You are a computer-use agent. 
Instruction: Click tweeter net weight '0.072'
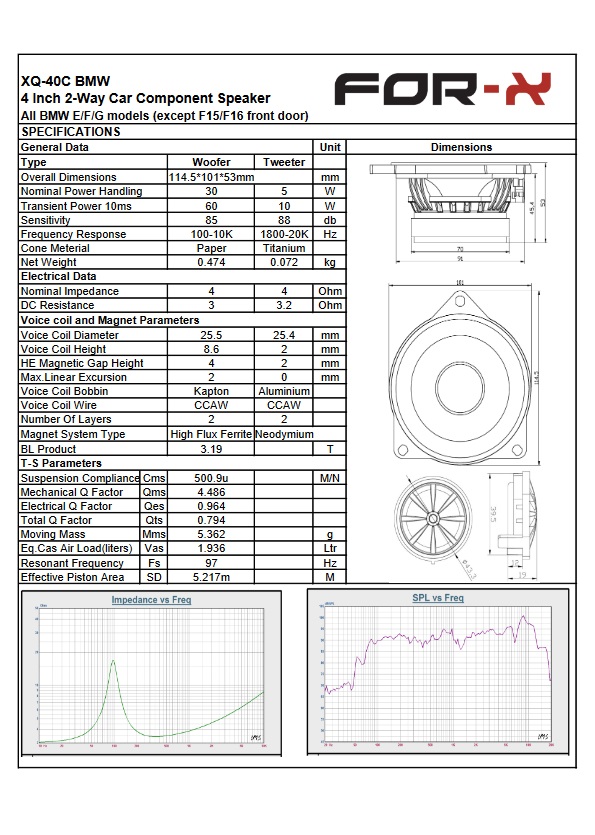pos(284,262)
